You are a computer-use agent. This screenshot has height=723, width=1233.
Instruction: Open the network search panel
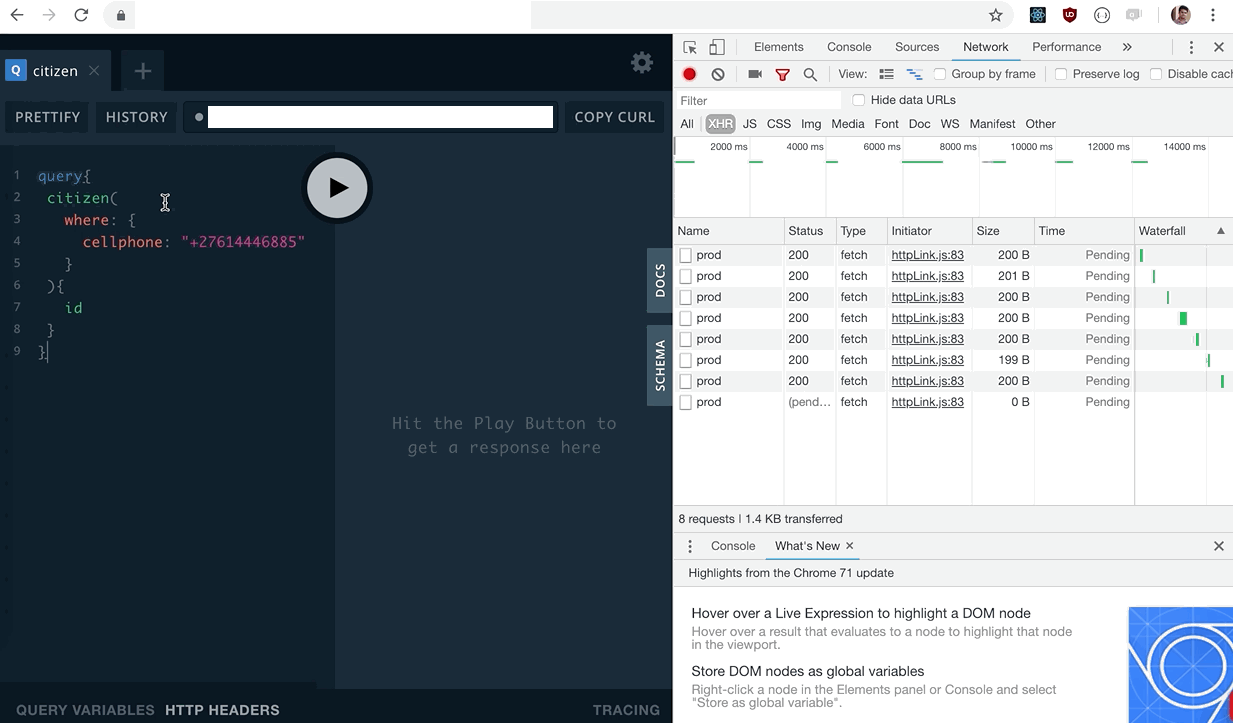[810, 74]
